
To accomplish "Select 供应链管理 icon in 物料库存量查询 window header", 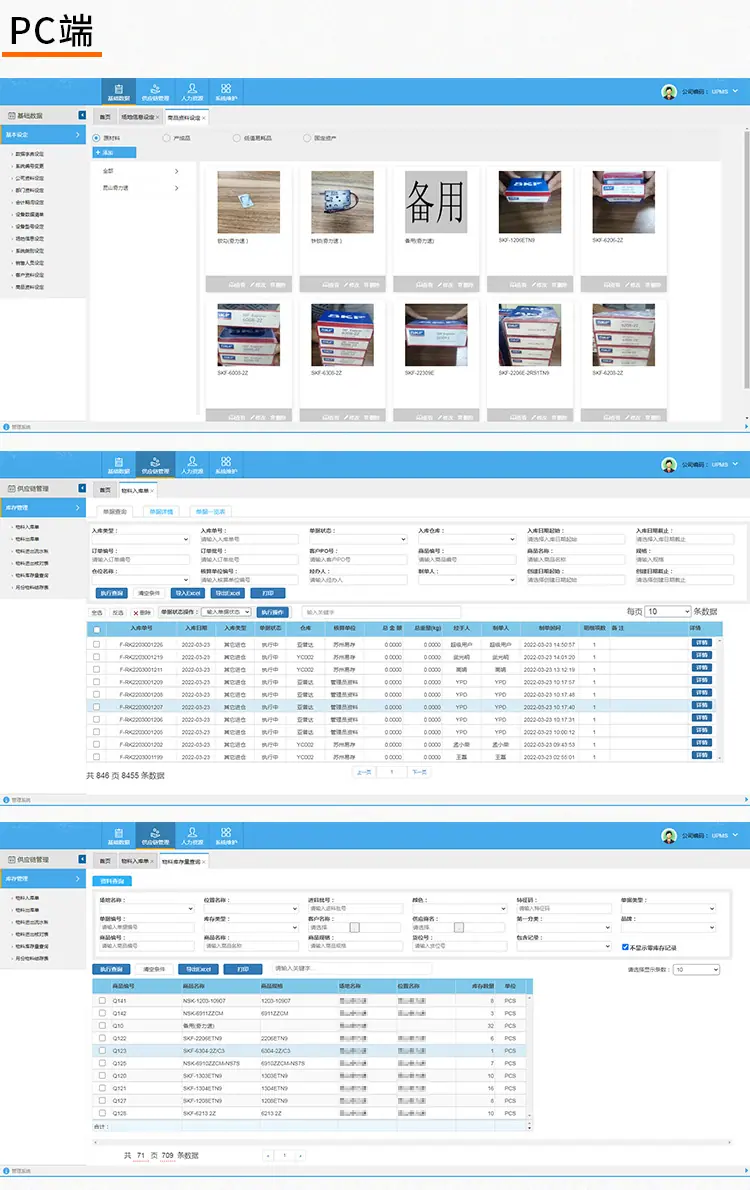I will pos(155,836).
